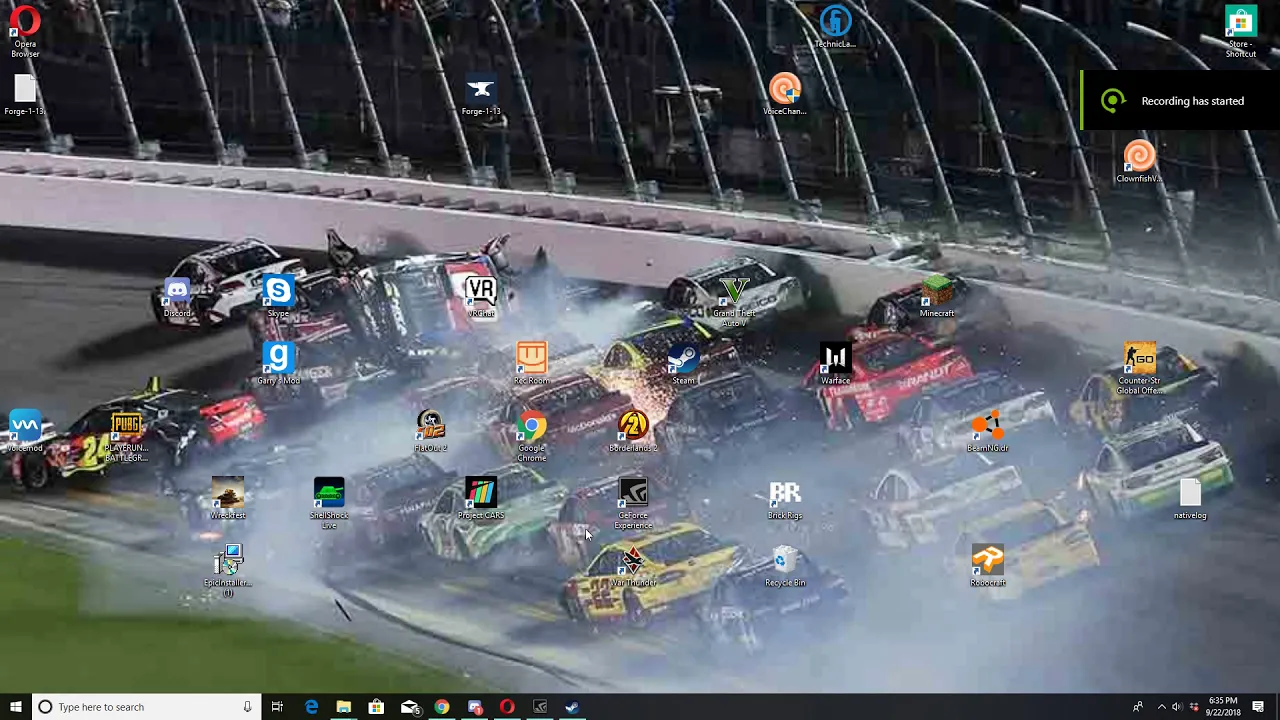Switch to Discord on the taskbar
This screenshot has width=1280, height=720.
474,707
